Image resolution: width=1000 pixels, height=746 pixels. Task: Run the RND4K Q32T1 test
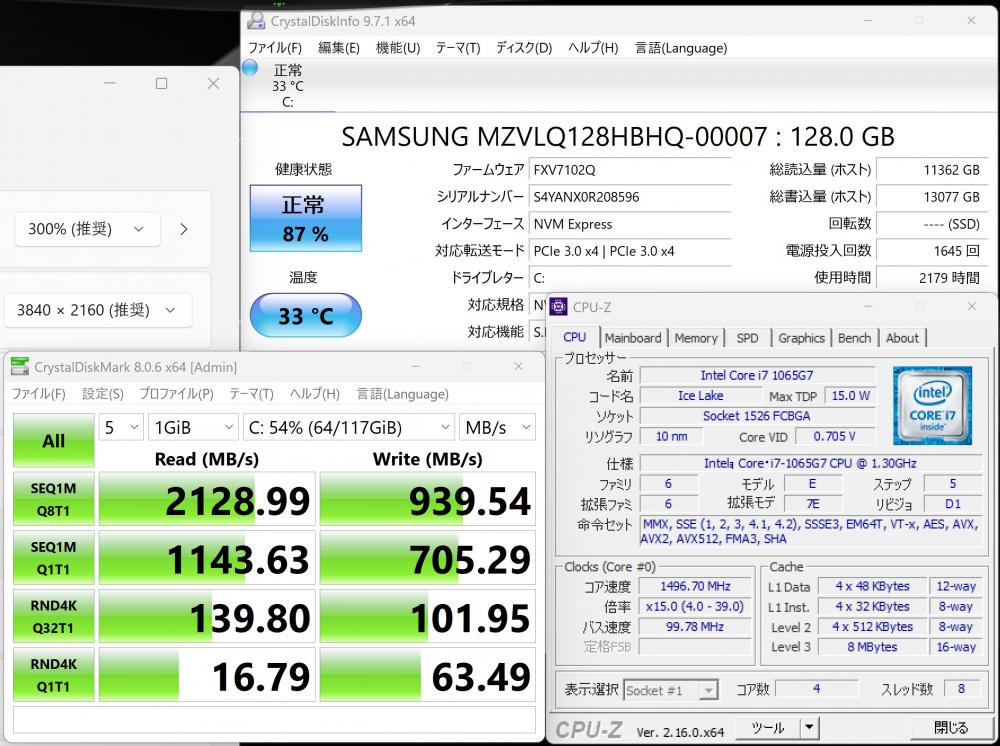click(54, 617)
